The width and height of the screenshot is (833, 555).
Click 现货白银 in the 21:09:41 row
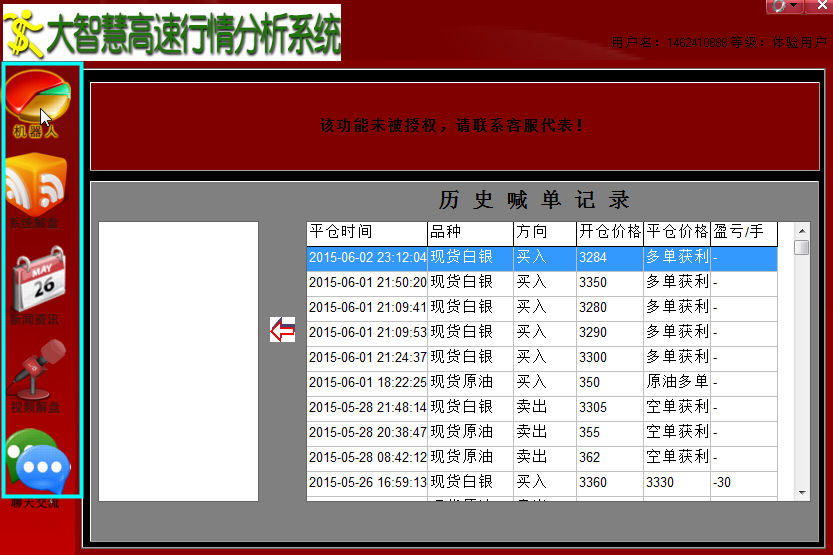[x=470, y=308]
